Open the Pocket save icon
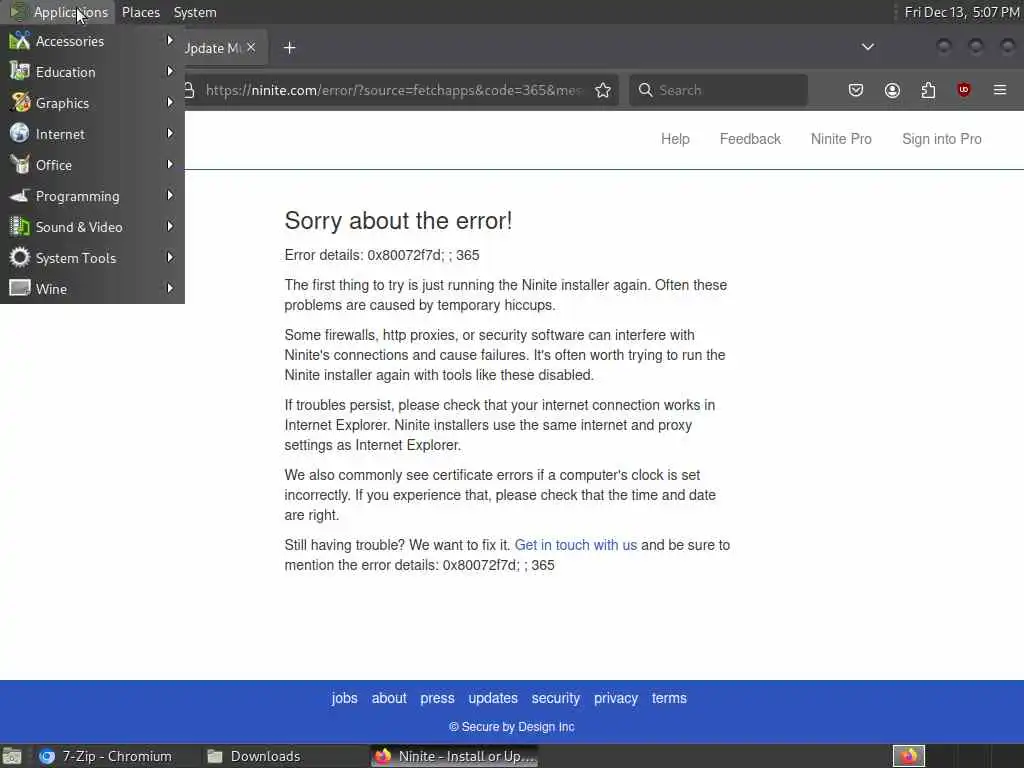The width and height of the screenshot is (1024, 768). [x=856, y=90]
